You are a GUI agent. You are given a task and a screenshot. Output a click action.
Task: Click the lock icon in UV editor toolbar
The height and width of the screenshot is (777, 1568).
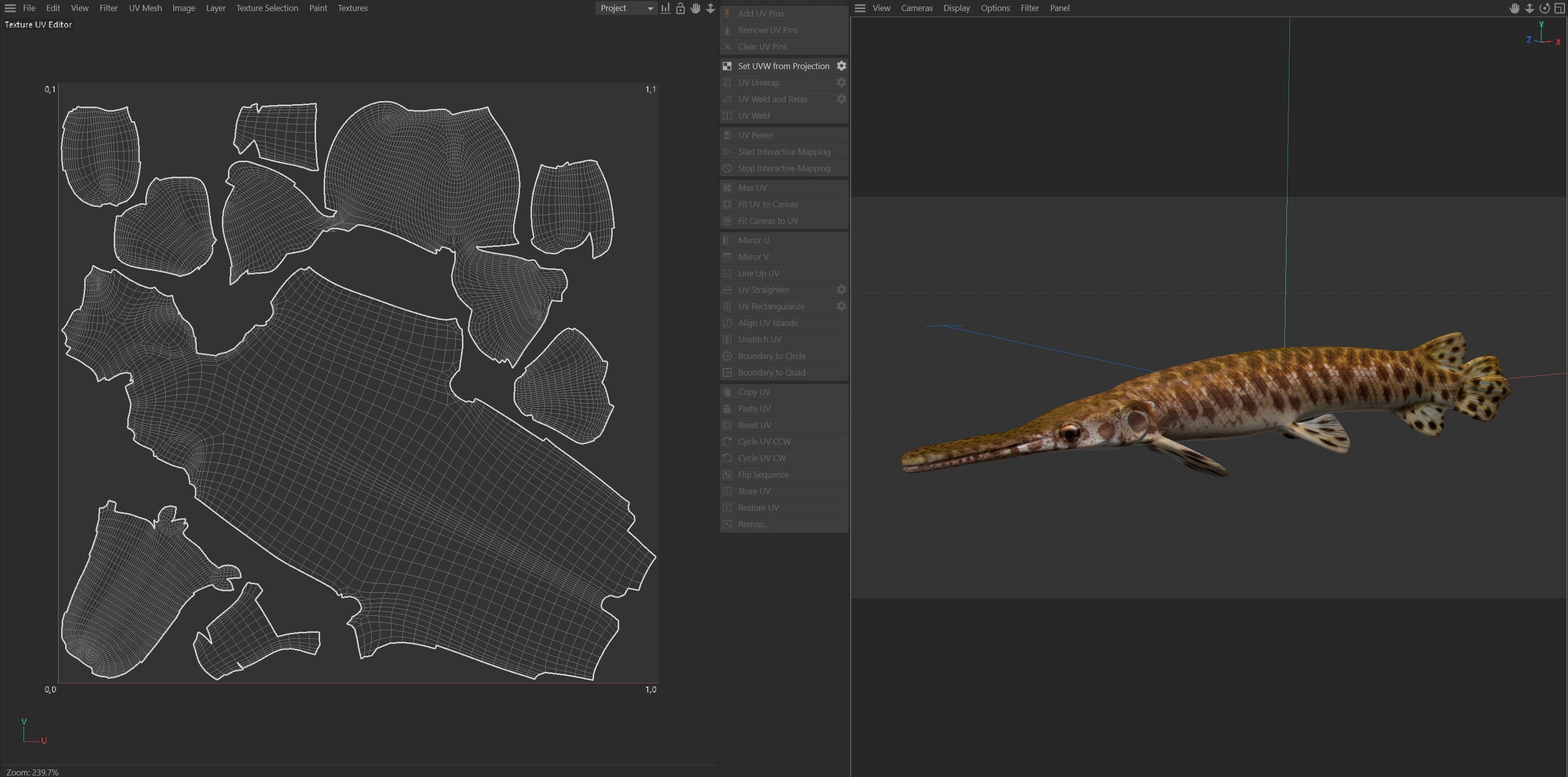(680, 9)
